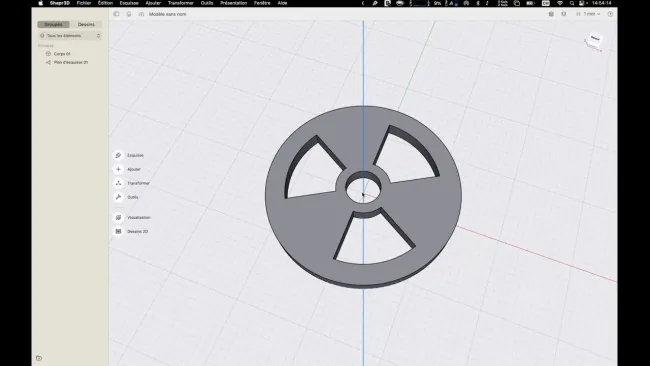The width and height of the screenshot is (650, 366).
Task: Open the Shapr3D application menu
Action: click(60, 3)
